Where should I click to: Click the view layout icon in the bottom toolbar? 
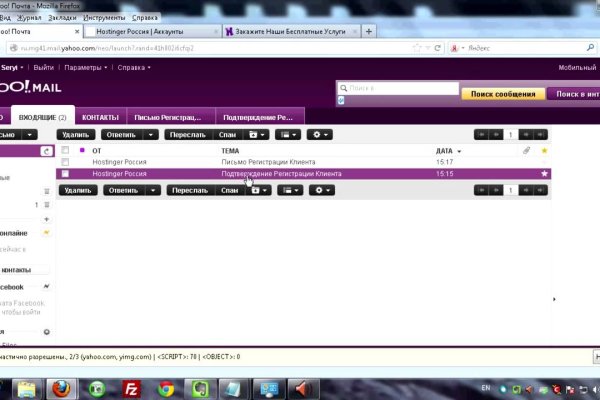pyautogui.click(x=290, y=190)
